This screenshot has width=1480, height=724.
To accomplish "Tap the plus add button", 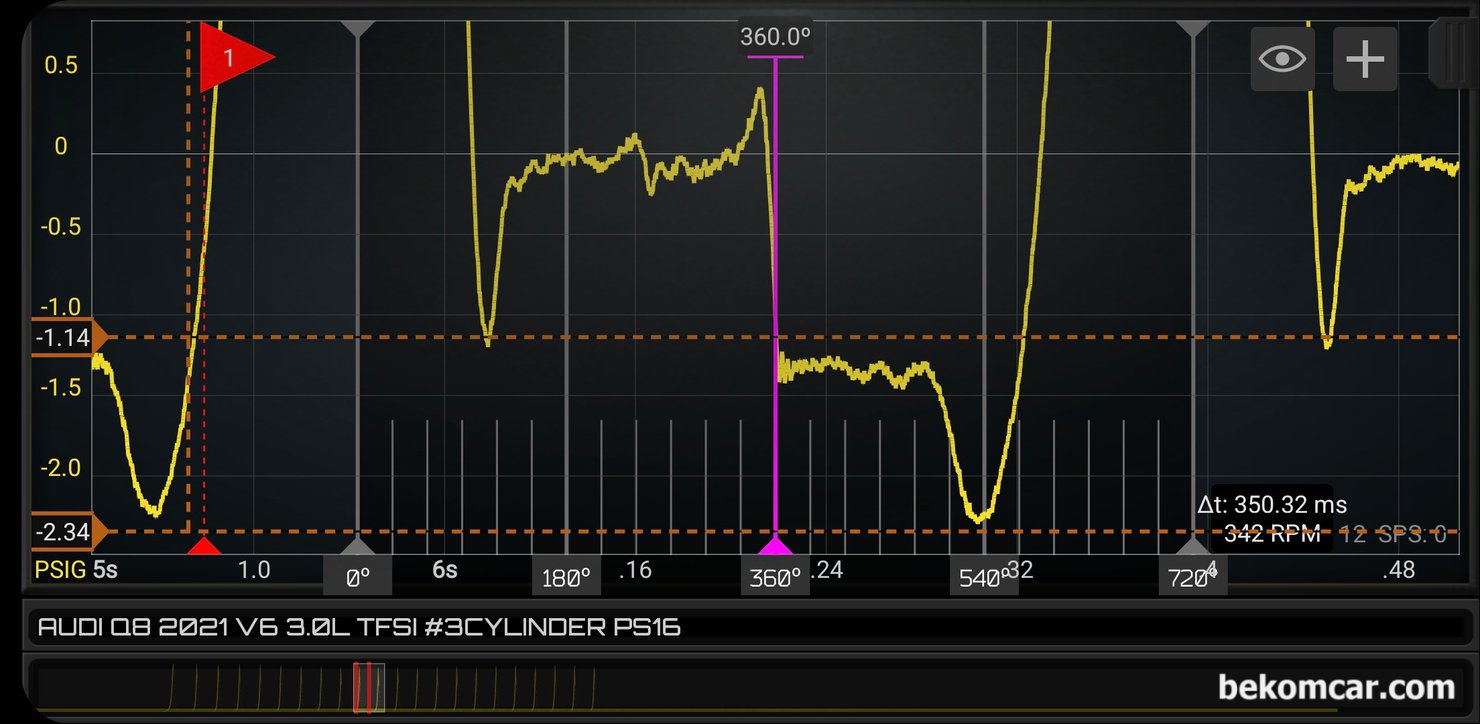I will tap(1365, 59).
